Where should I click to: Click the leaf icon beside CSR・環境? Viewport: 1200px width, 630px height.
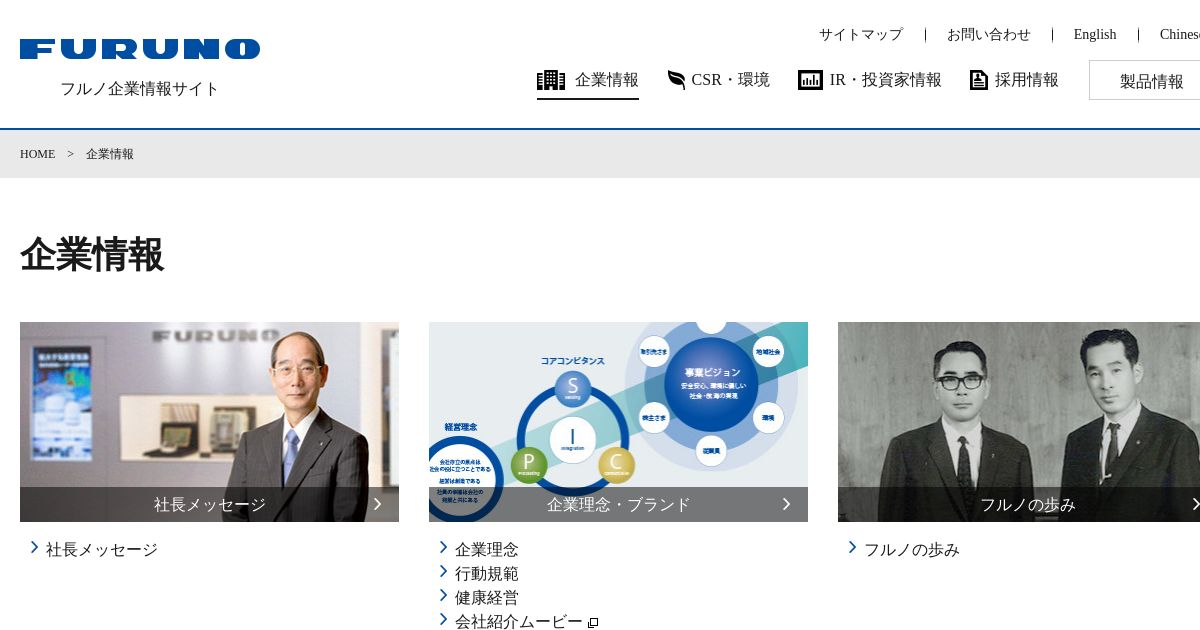677,80
